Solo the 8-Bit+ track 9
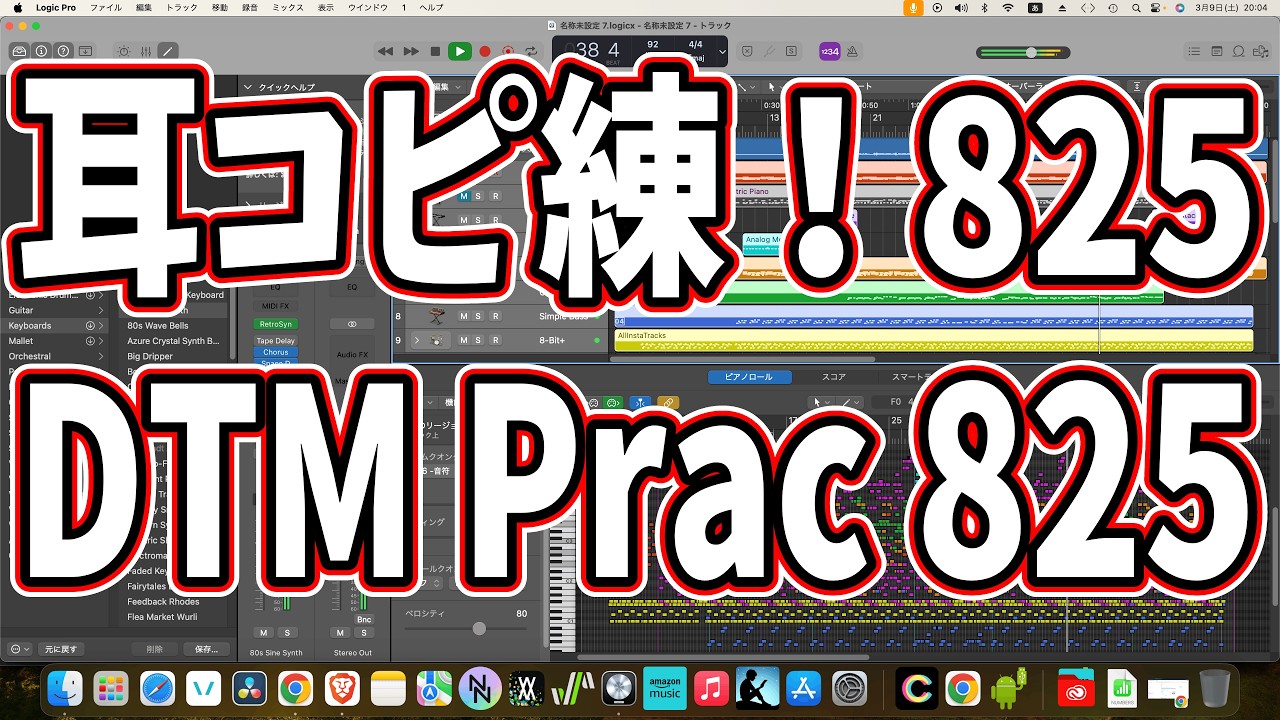Screen dimensions: 1280x720 coord(478,341)
